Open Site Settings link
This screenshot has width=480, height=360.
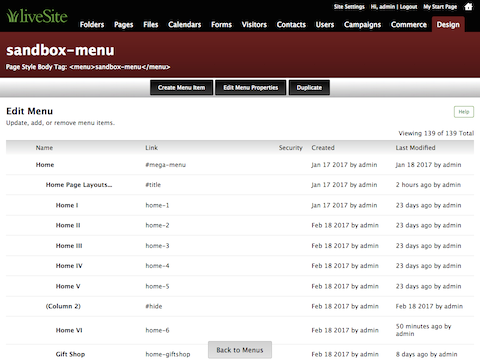click(349, 7)
